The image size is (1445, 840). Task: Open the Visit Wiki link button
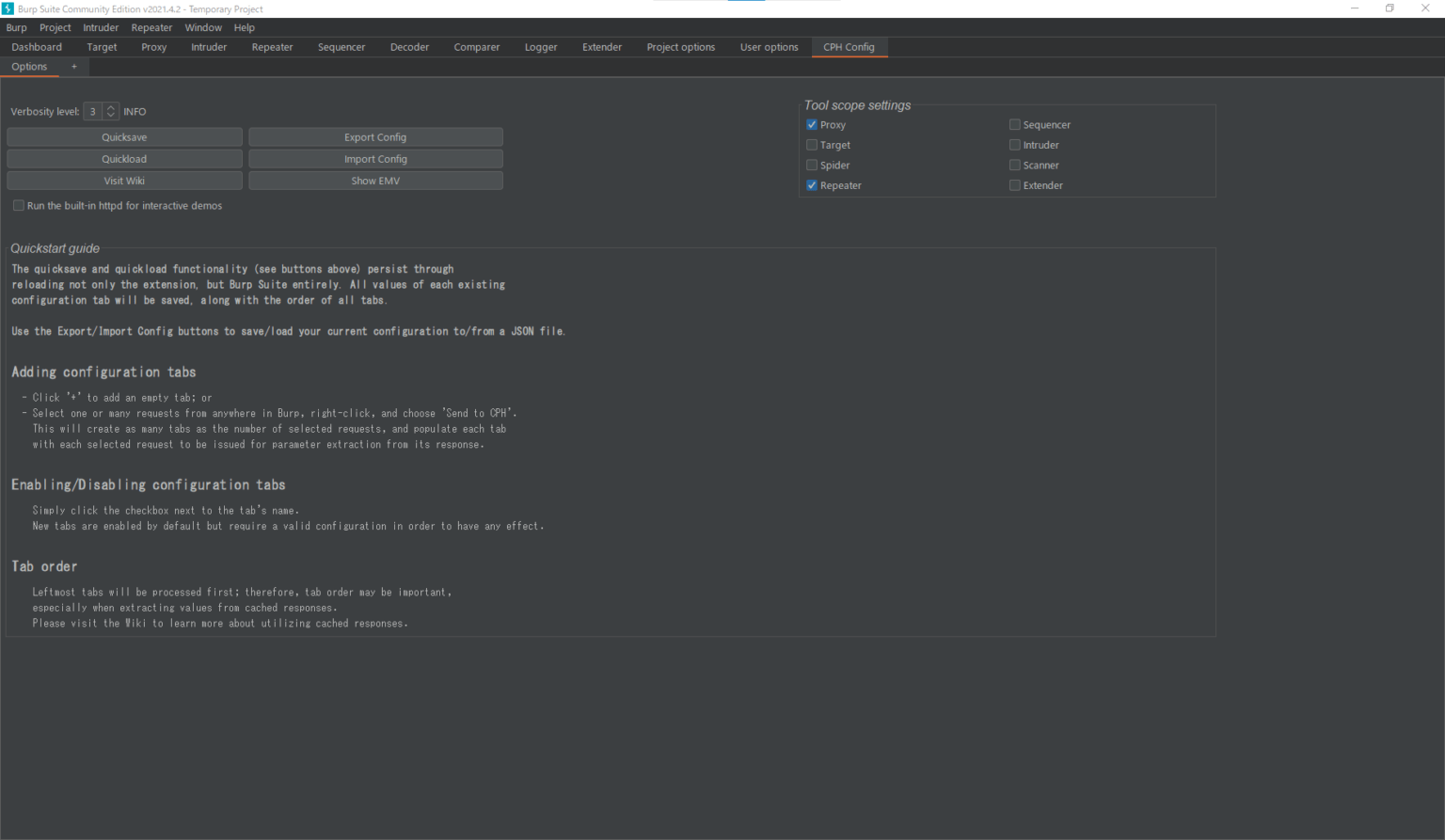(x=124, y=180)
